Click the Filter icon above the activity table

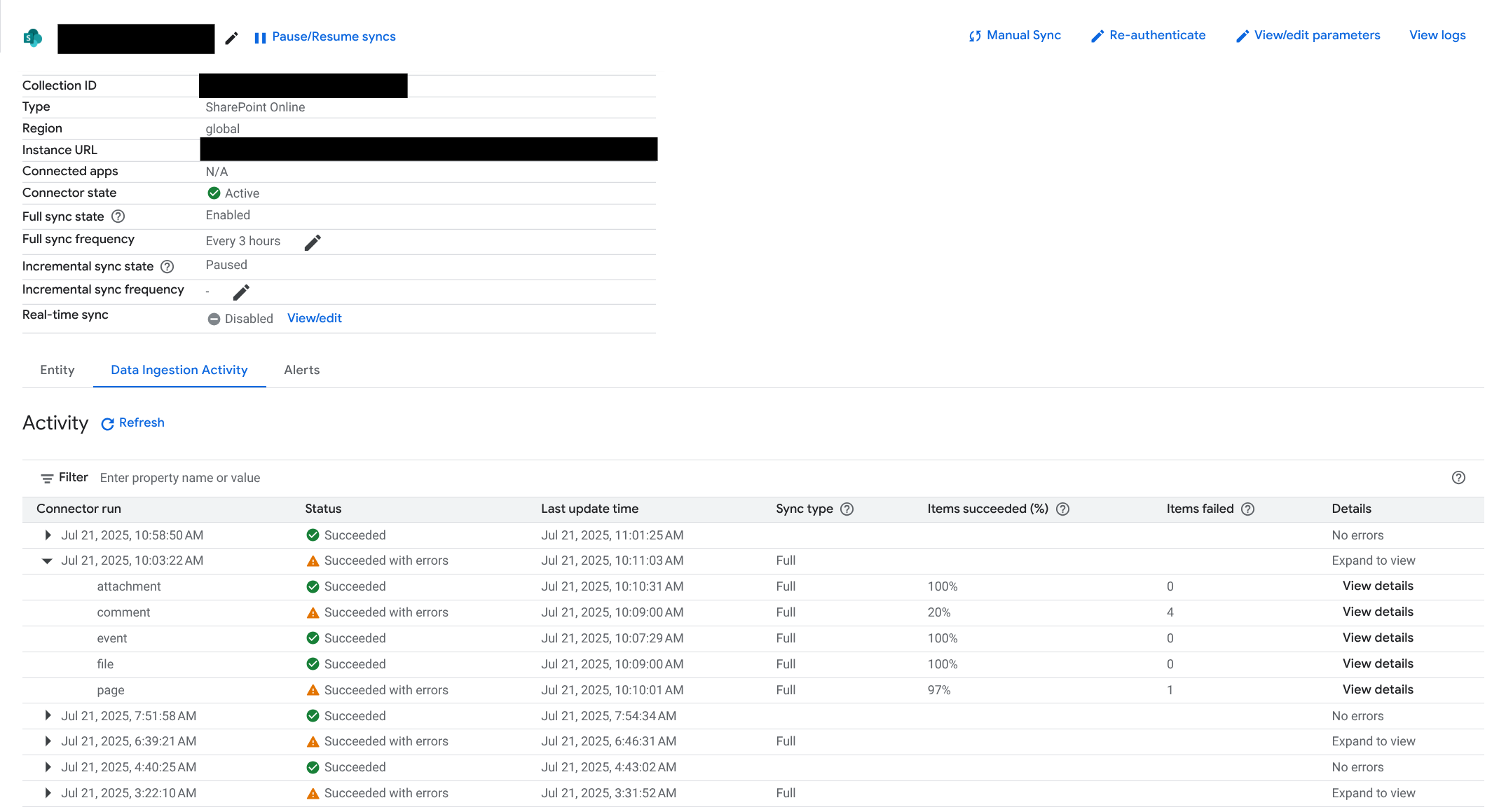(47, 477)
